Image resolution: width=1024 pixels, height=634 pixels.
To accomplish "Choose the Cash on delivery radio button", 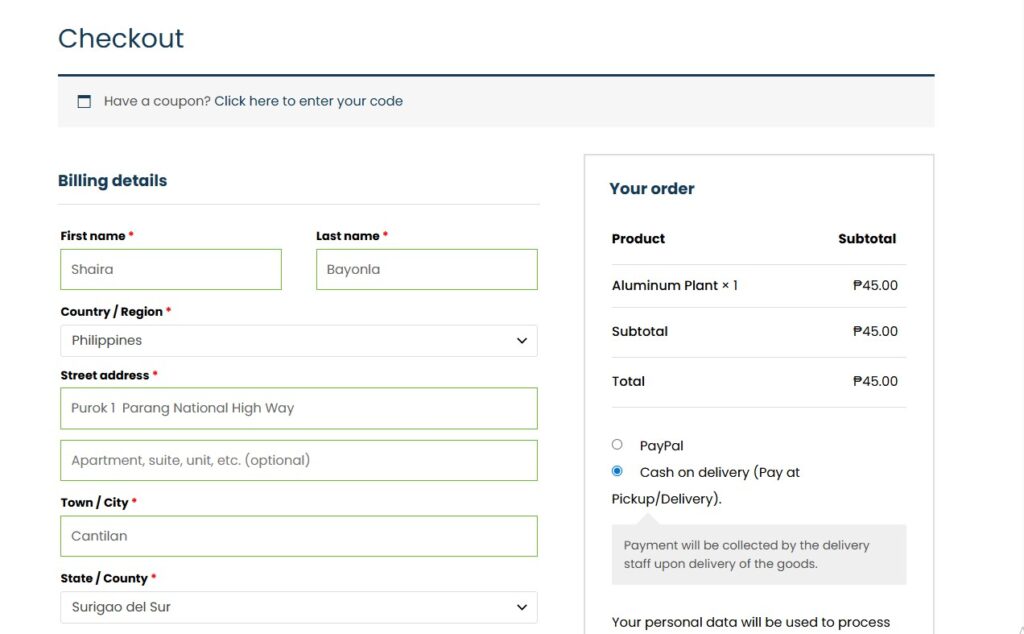I will pos(617,471).
